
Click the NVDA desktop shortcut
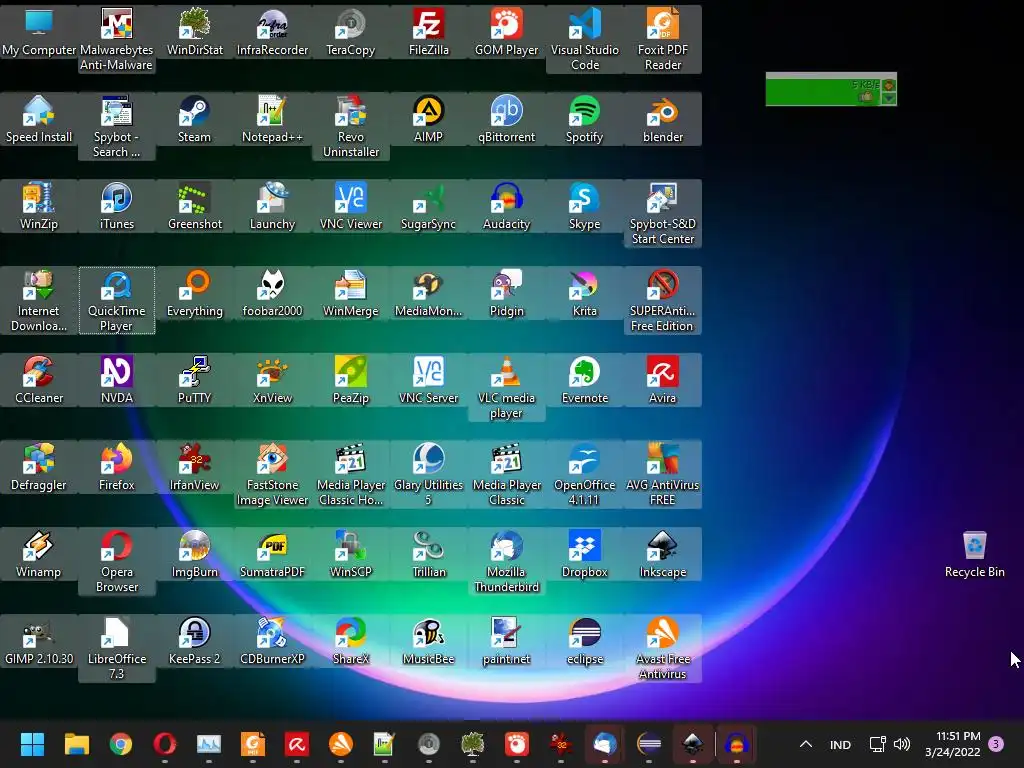116,380
